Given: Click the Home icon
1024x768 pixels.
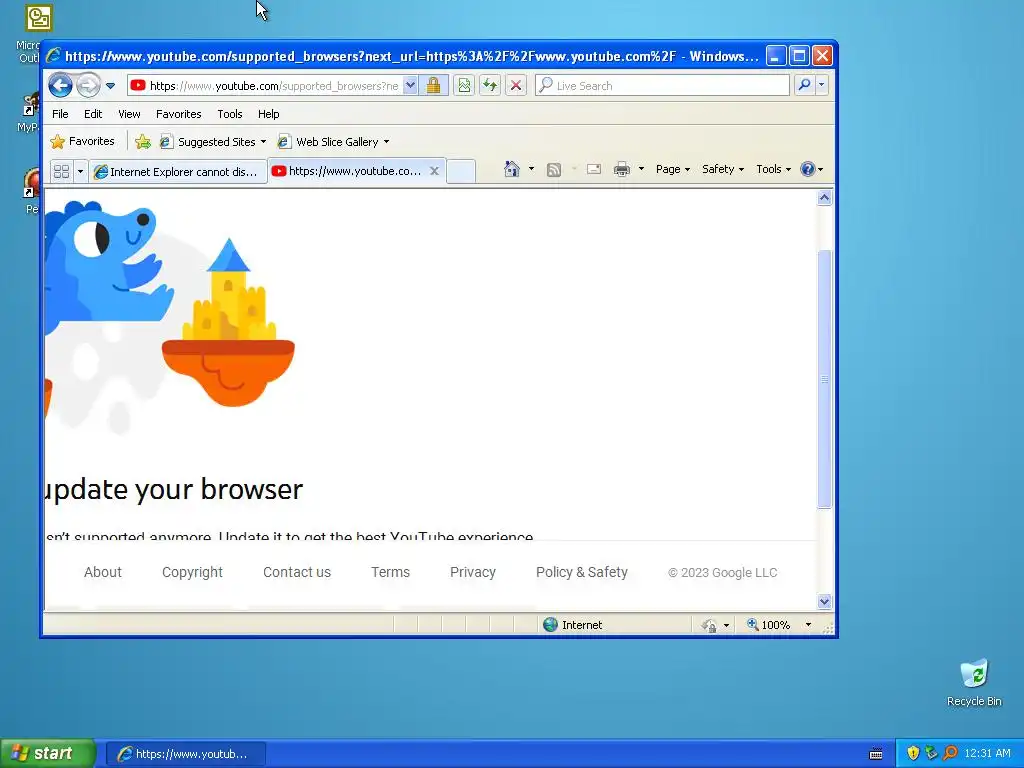Looking at the screenshot, I should pos(511,169).
